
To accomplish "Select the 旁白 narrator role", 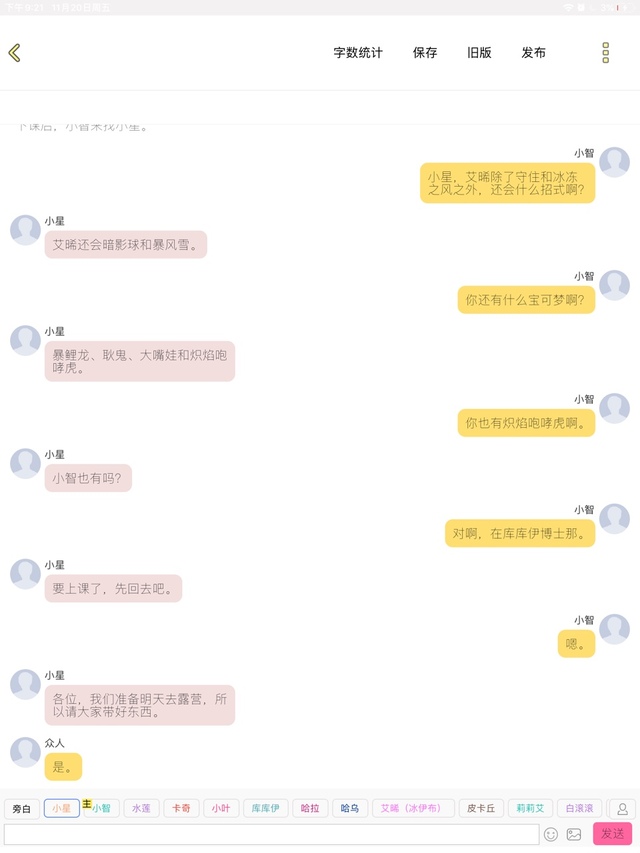I will click(x=21, y=808).
